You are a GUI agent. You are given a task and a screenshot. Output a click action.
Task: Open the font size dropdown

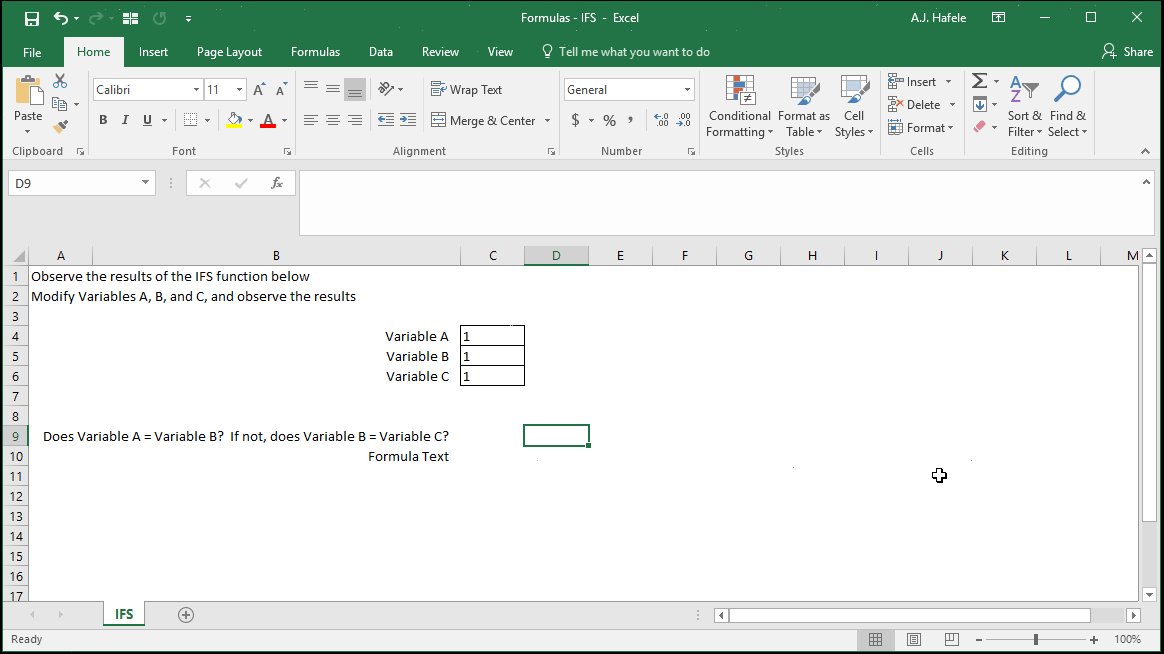240,90
